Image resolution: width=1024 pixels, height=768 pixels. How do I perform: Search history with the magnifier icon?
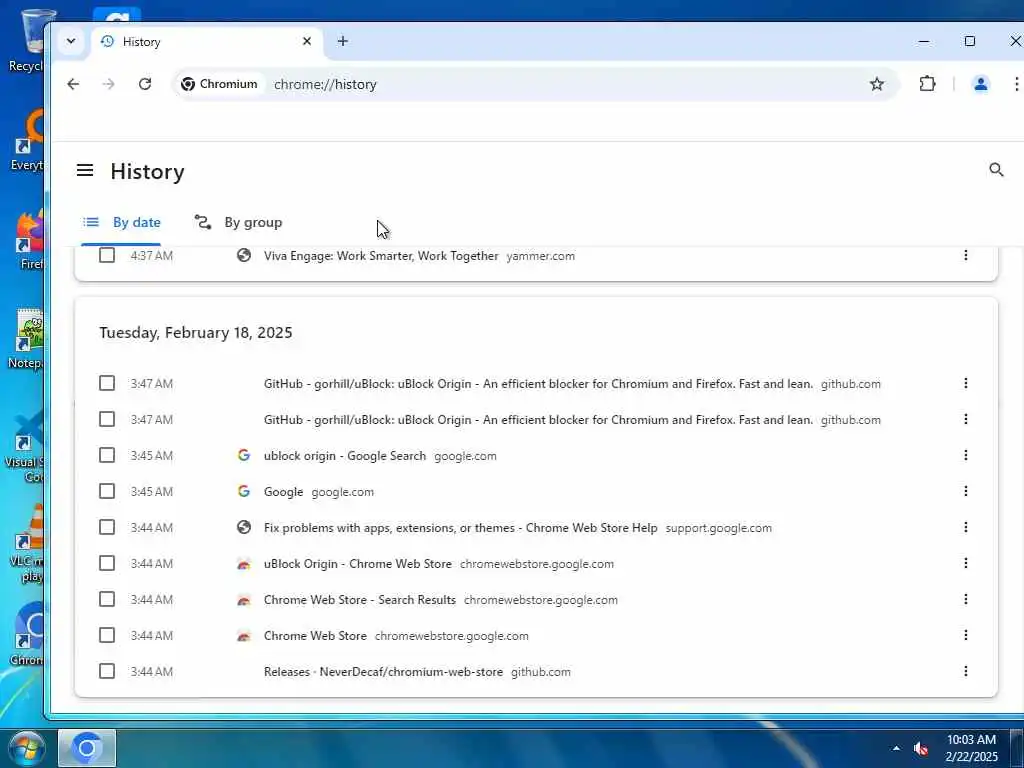pyautogui.click(x=996, y=170)
